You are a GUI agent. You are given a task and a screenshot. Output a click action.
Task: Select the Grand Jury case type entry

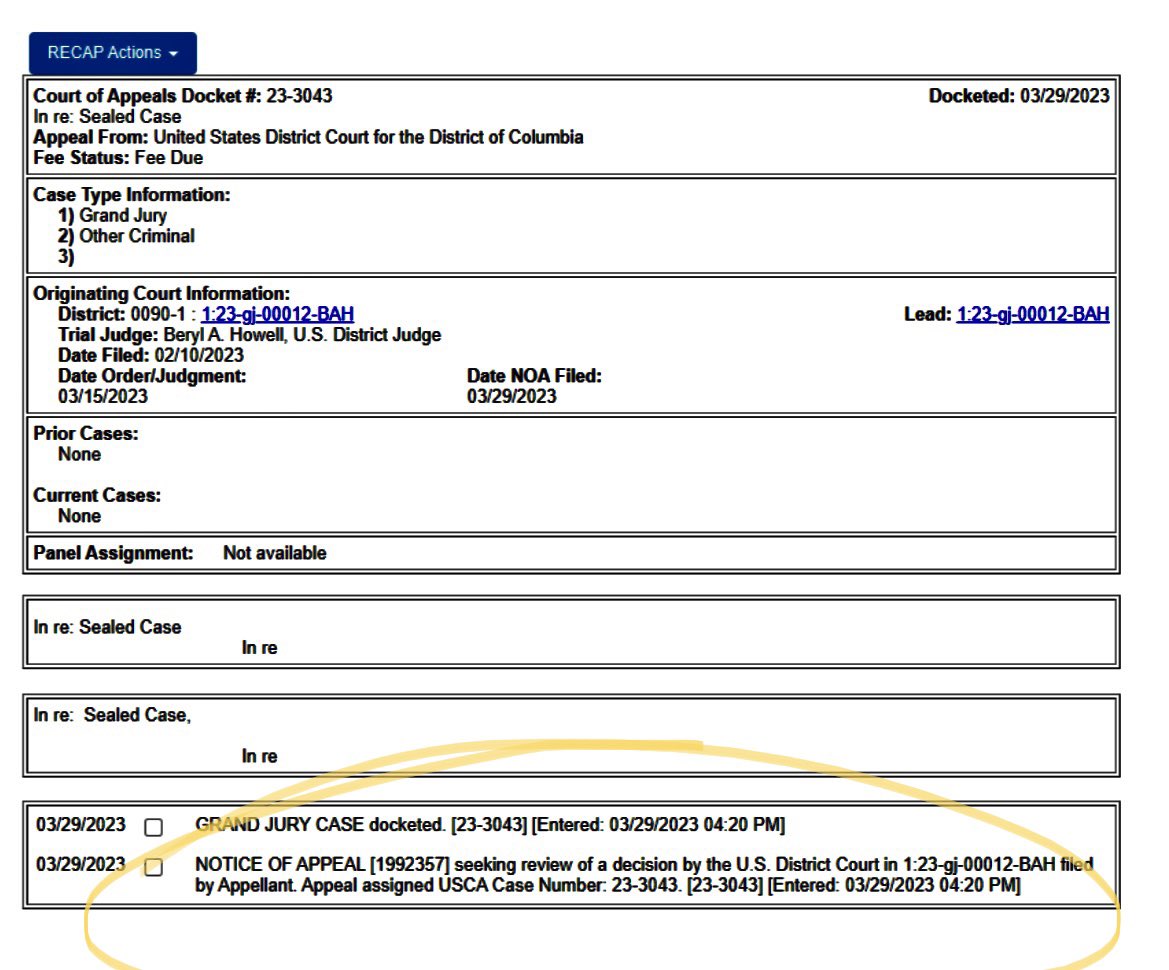pyautogui.click(x=123, y=215)
